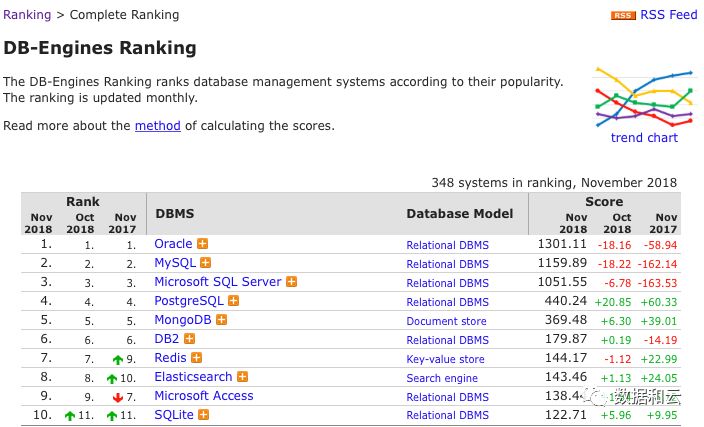Click the DBMS column header
Image resolution: width=704 pixels, height=427 pixels.
click(x=175, y=213)
